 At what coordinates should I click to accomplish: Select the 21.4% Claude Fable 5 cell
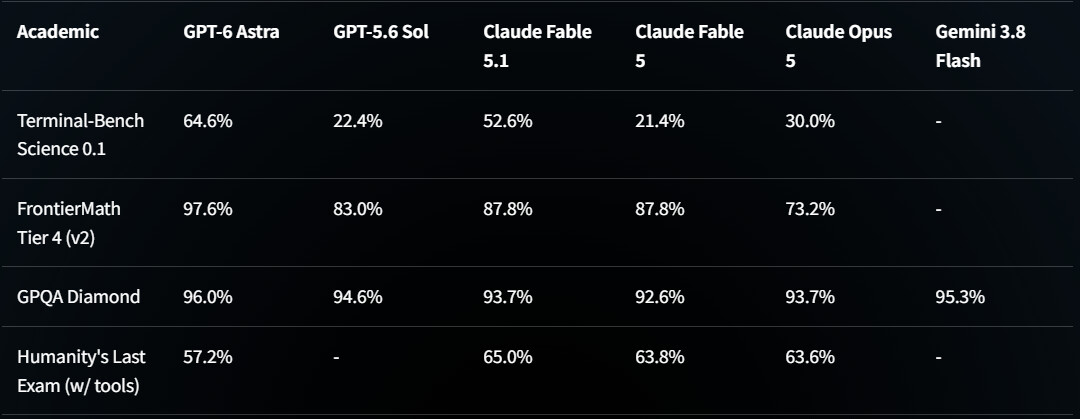660,121
